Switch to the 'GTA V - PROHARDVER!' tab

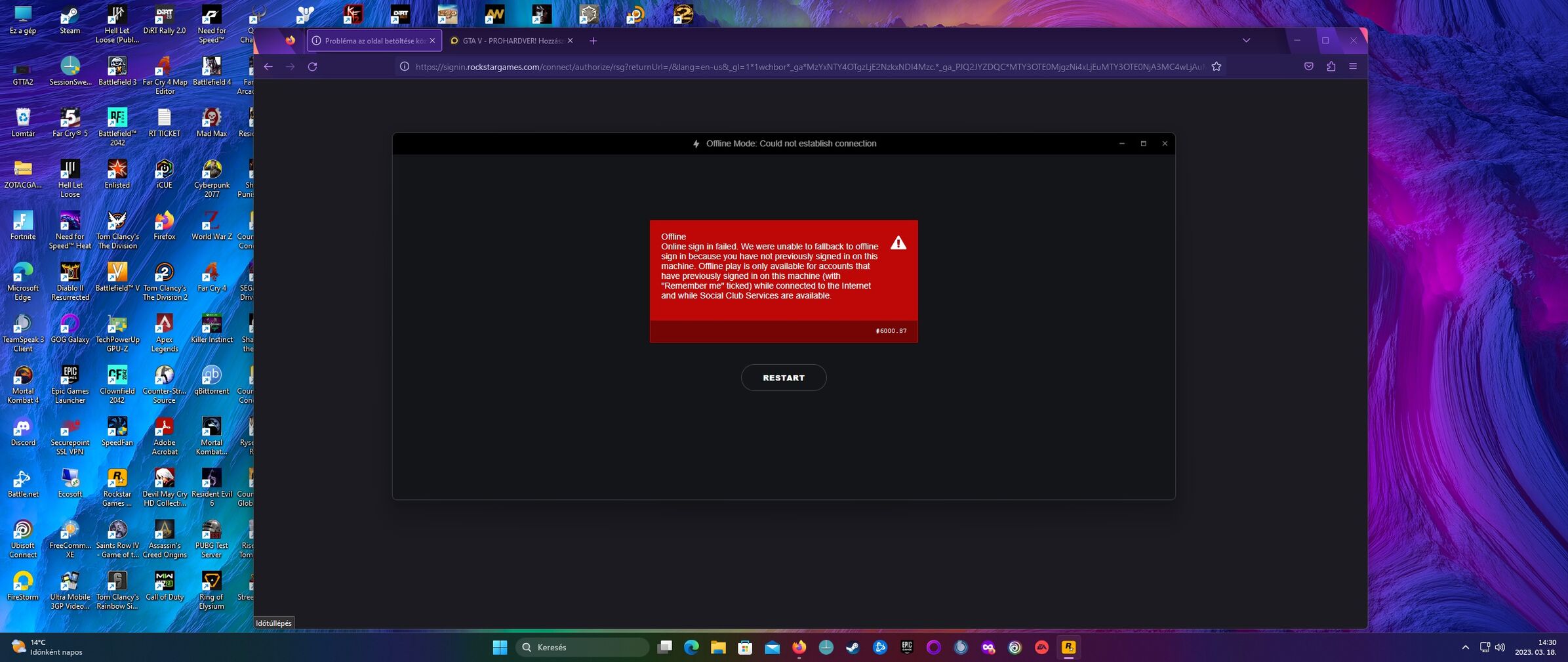512,41
